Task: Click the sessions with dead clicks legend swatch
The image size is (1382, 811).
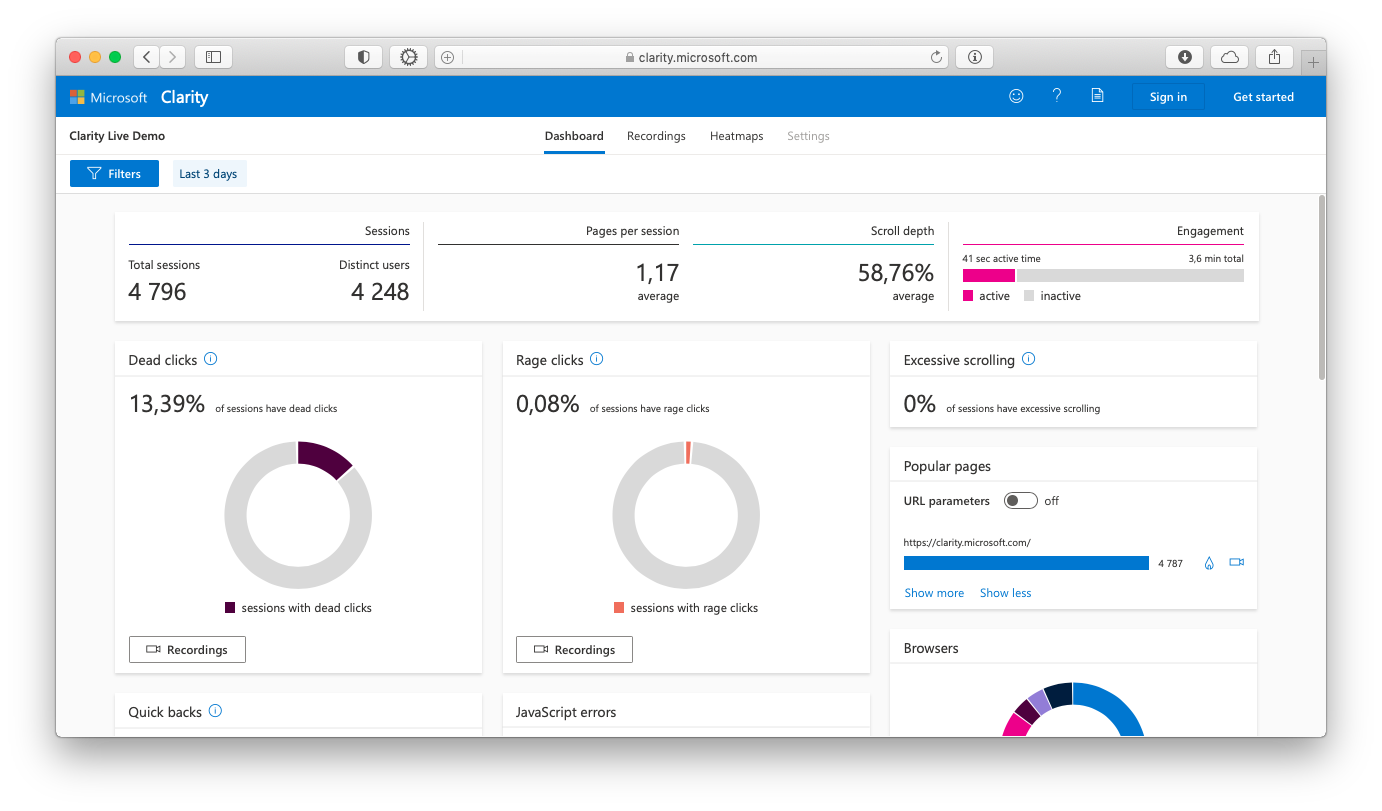Action: (230, 607)
